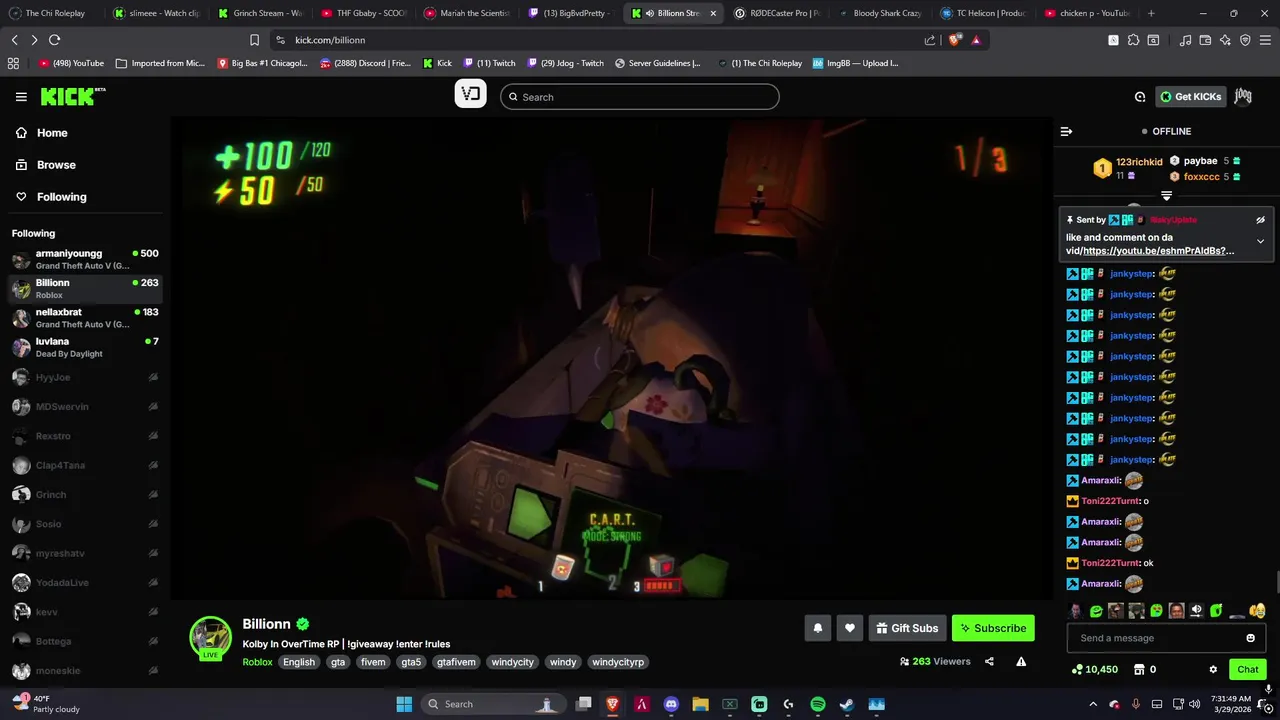1280x720 pixels.
Task: Open Brave music playlist icon
Action: pos(1185,40)
